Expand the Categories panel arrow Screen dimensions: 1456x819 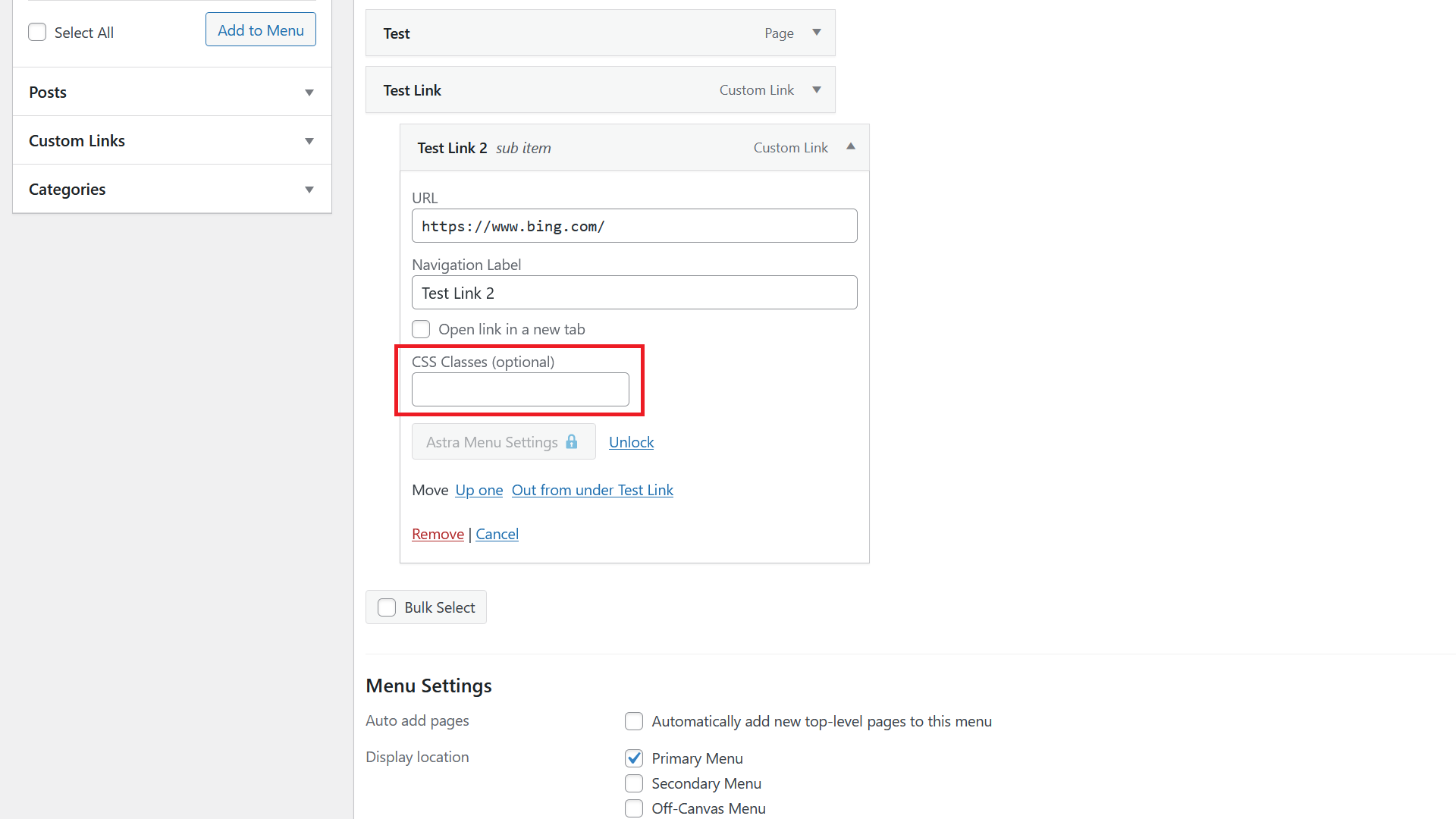309,190
